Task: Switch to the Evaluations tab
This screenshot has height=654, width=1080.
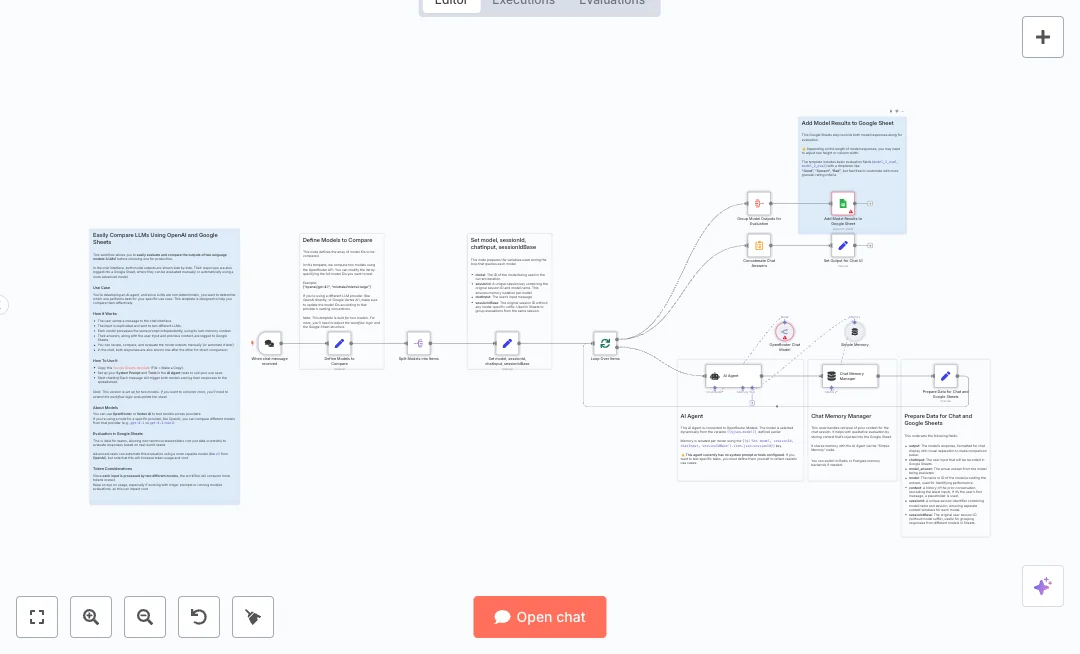Action: [x=611, y=3]
